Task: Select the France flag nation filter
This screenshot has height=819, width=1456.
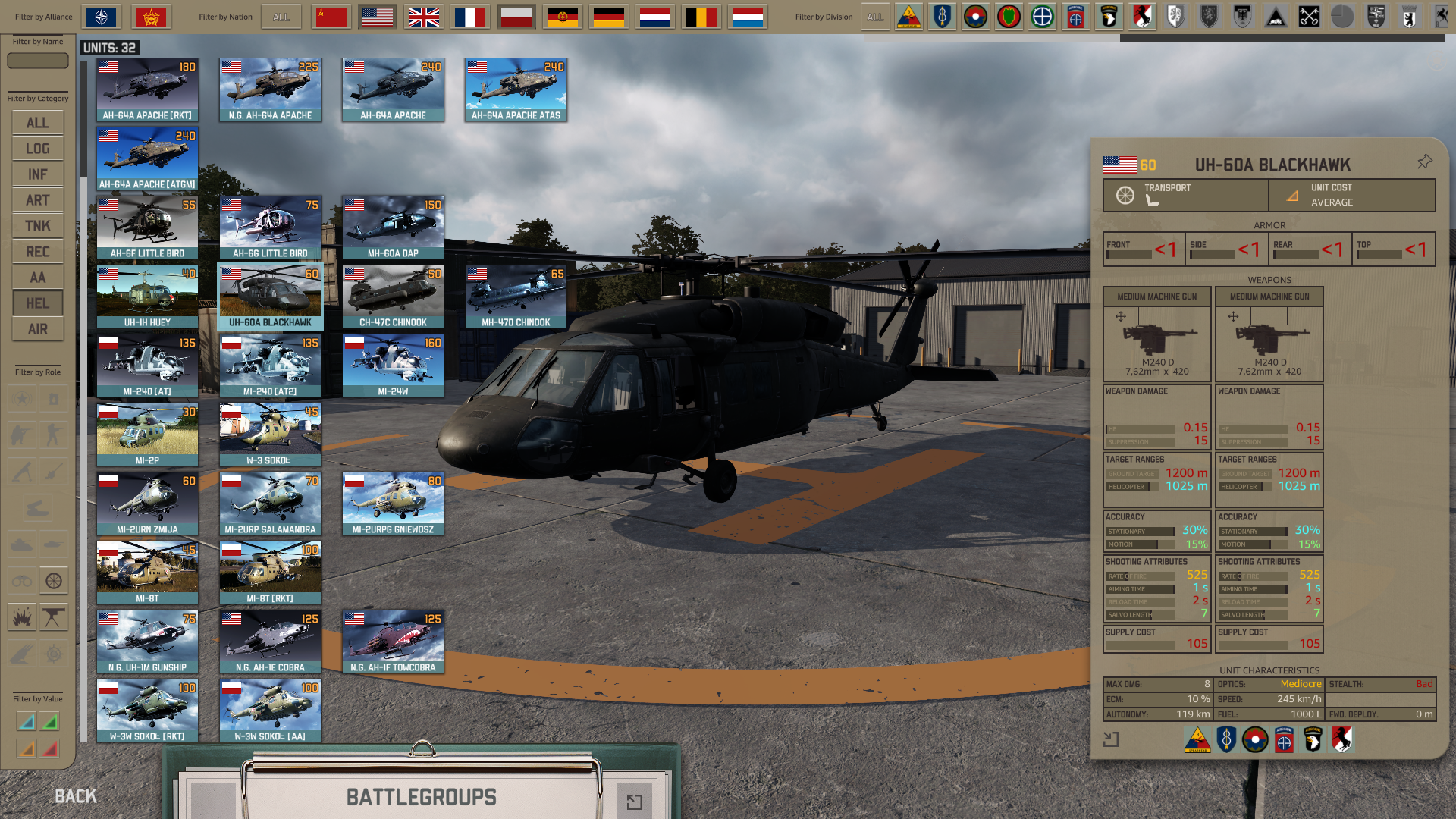Action: (x=469, y=17)
